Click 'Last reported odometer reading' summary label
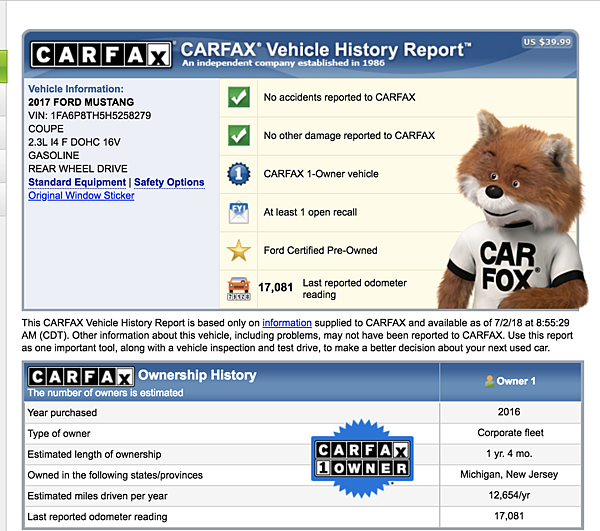This screenshot has height=531, width=600. [x=355, y=288]
